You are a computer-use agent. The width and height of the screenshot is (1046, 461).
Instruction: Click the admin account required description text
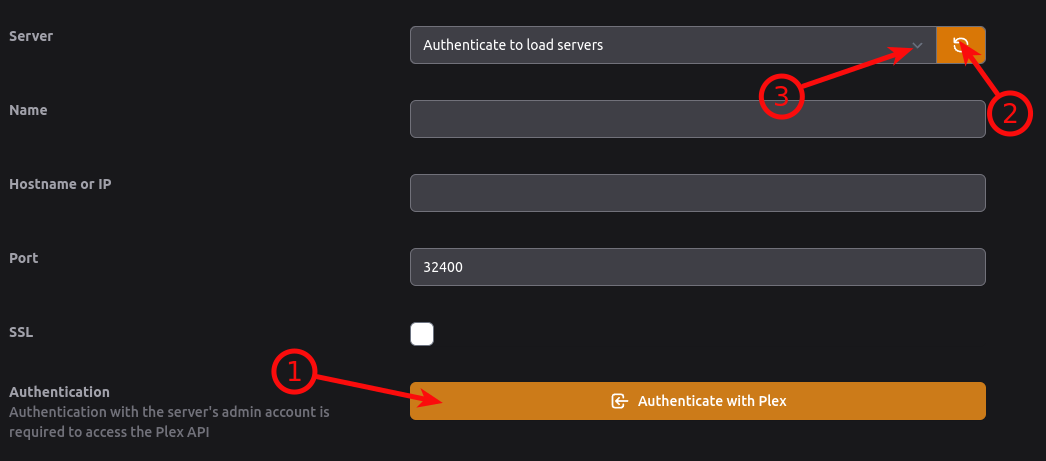pos(169,422)
